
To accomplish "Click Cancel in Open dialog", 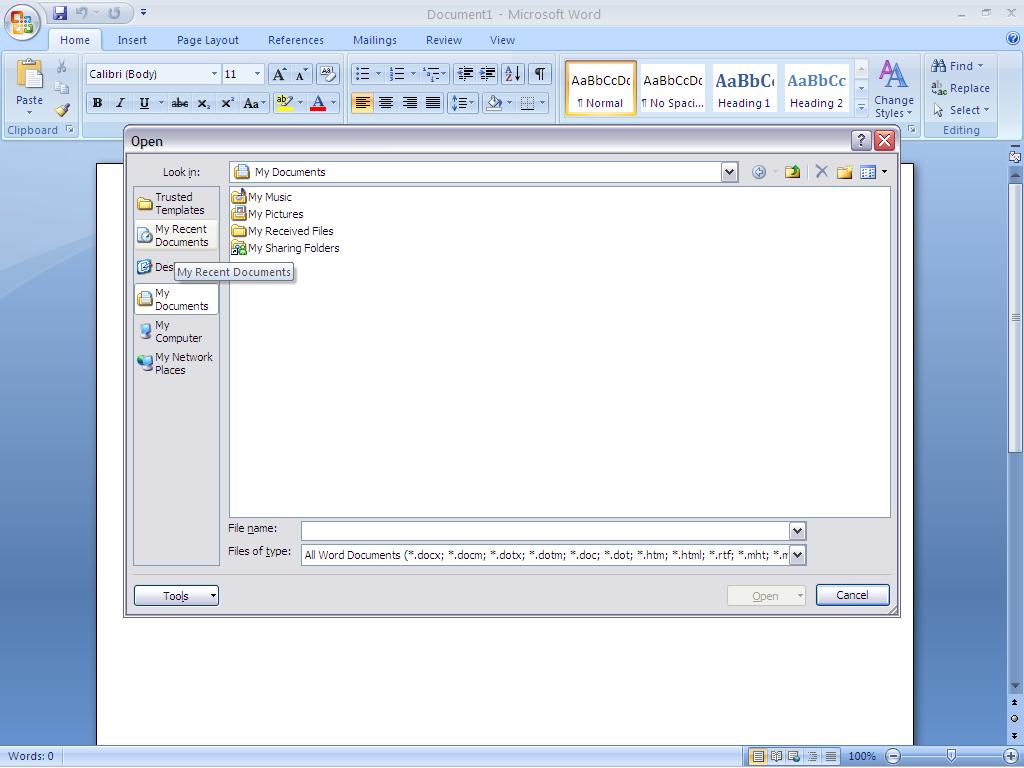I will click(x=852, y=595).
